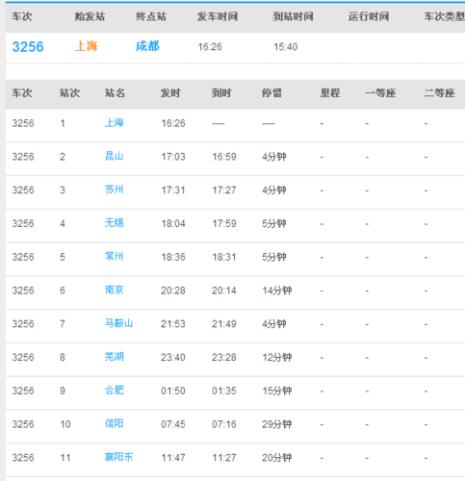Select stop number 11 in 襄阳东 row
Viewport: 465px width, 481px height.
[x=65, y=458]
